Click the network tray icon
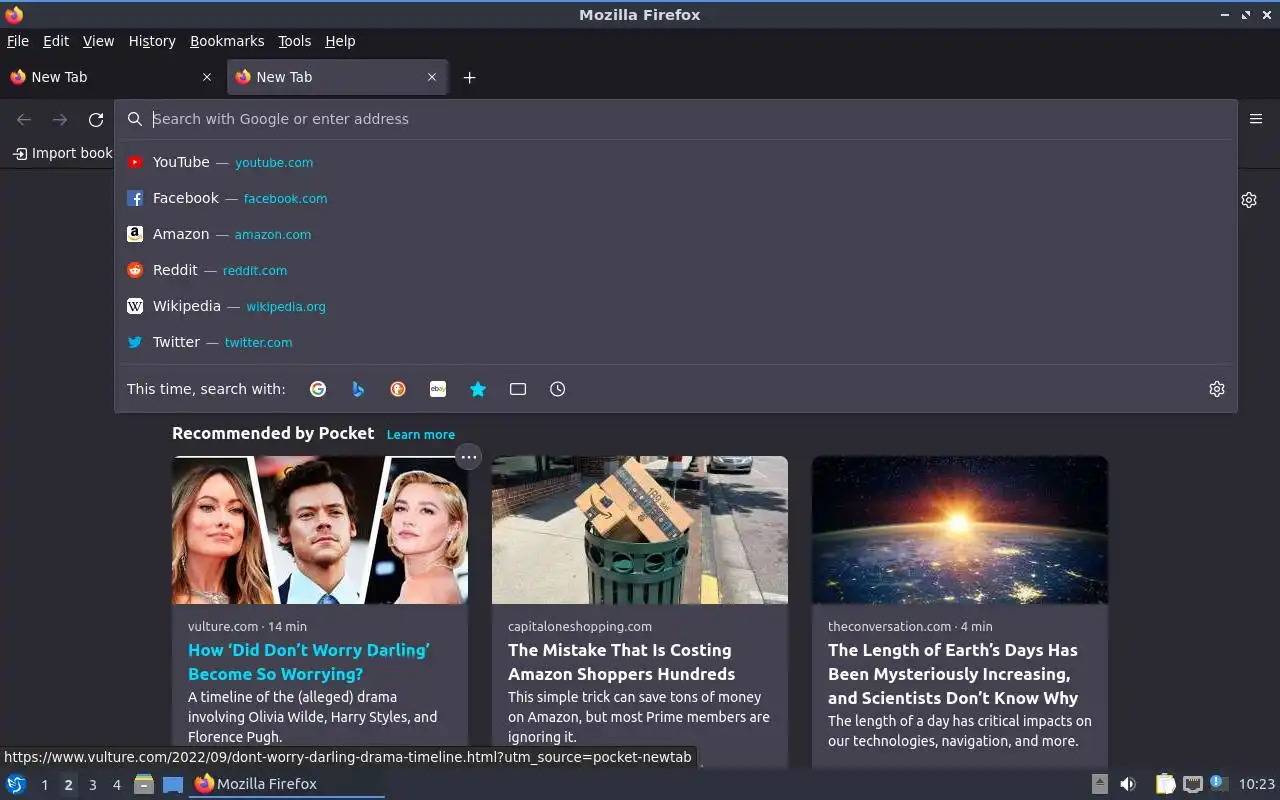The height and width of the screenshot is (800, 1280). click(1192, 784)
